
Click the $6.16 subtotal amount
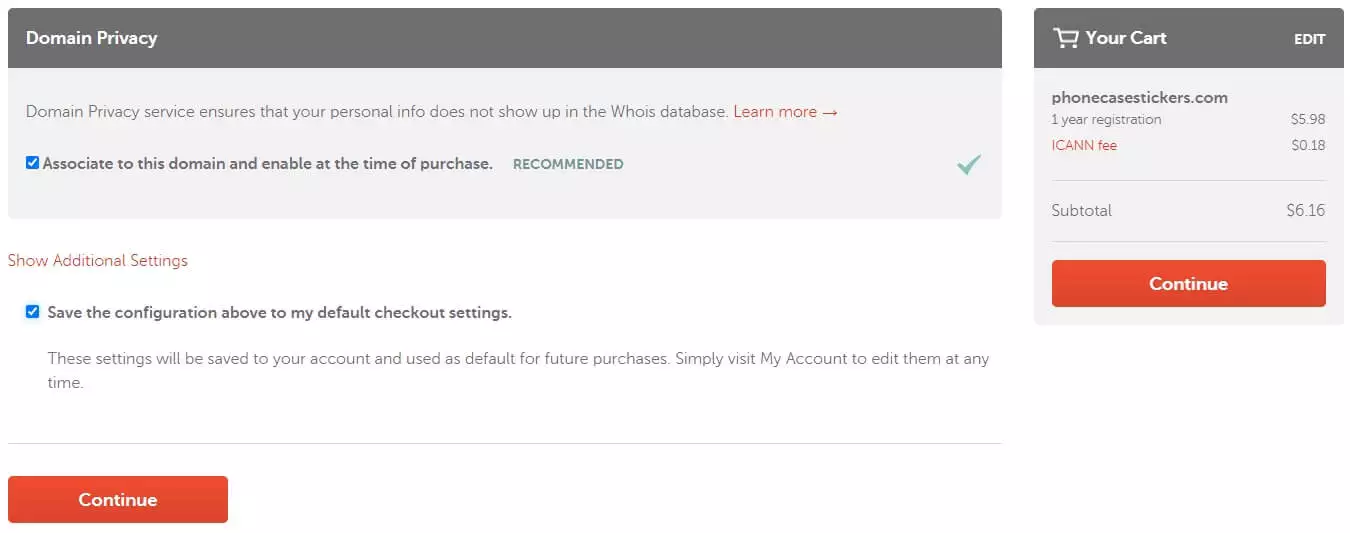[1305, 210]
